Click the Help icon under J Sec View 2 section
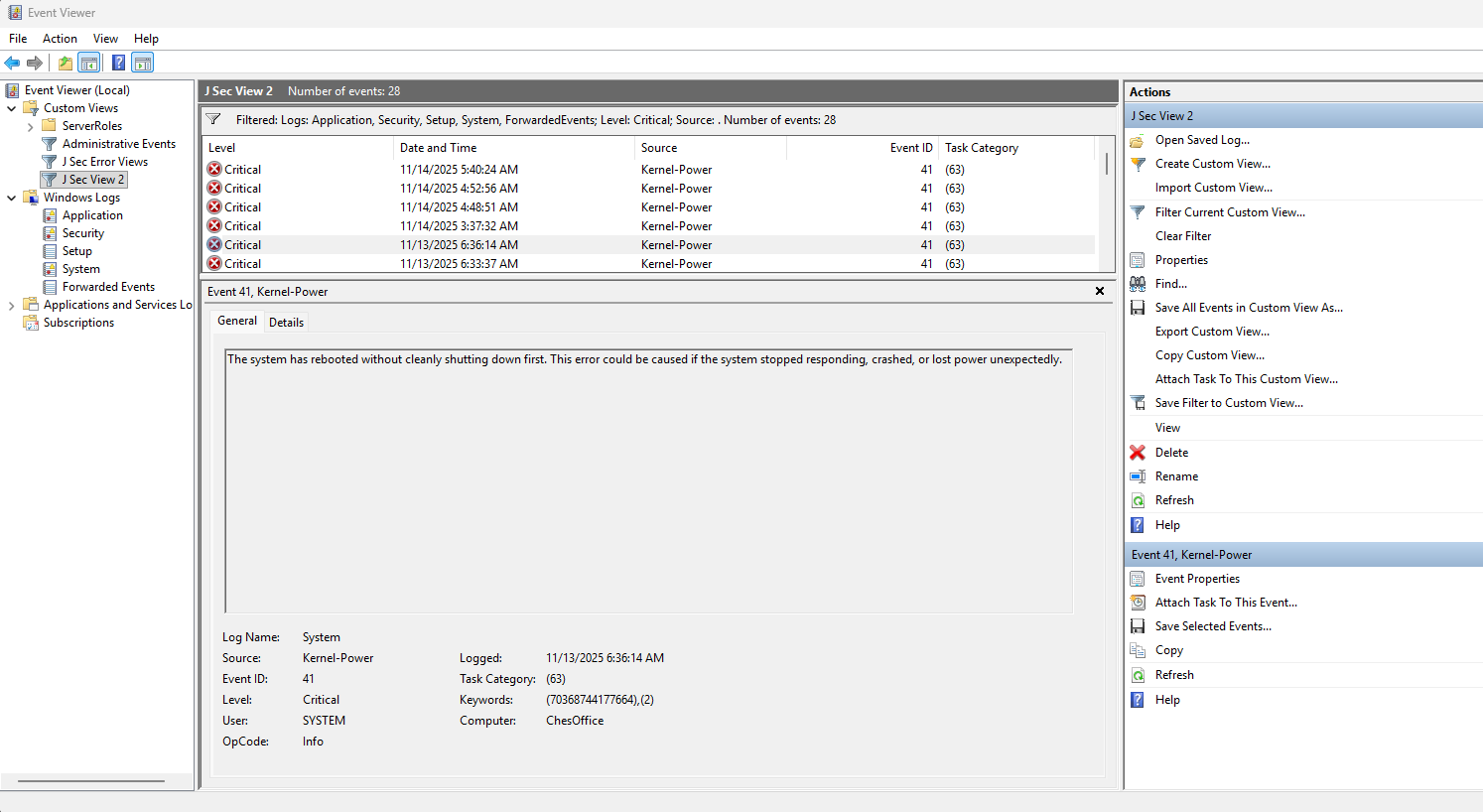The height and width of the screenshot is (812, 1483). (1138, 525)
